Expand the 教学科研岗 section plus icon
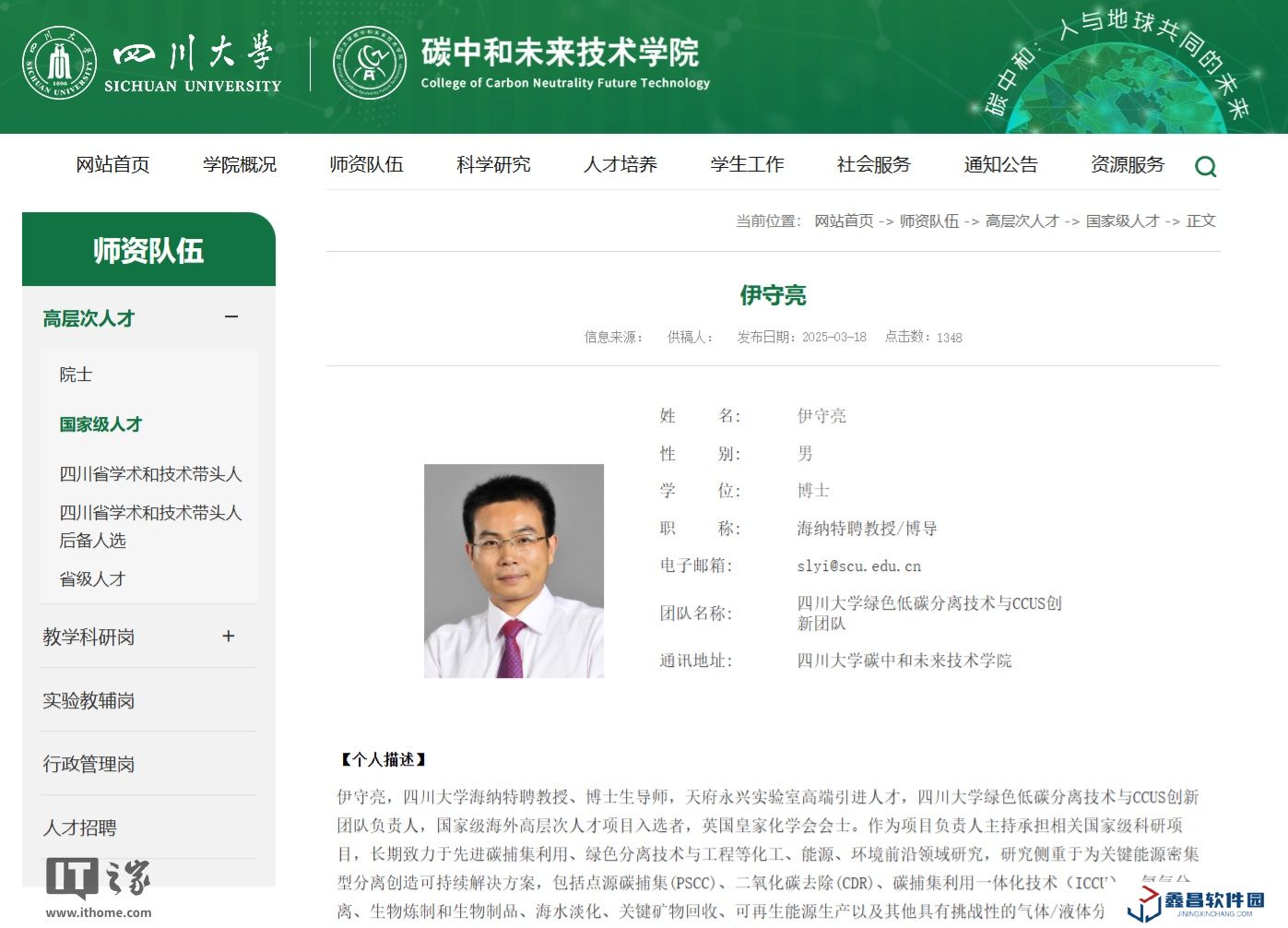Screen dimensions: 1288x928 point(229,637)
